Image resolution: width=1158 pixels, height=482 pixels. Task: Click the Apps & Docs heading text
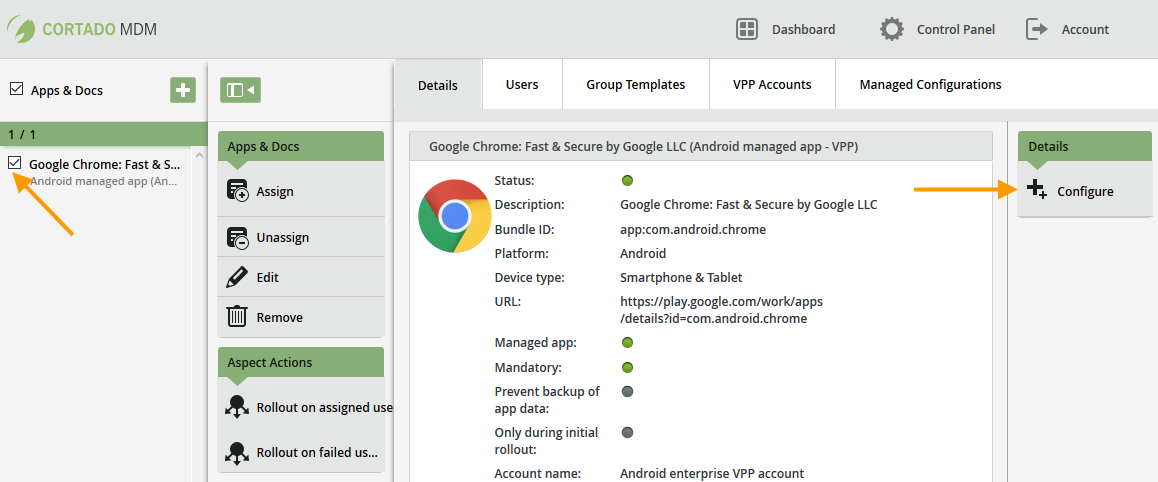coord(66,90)
